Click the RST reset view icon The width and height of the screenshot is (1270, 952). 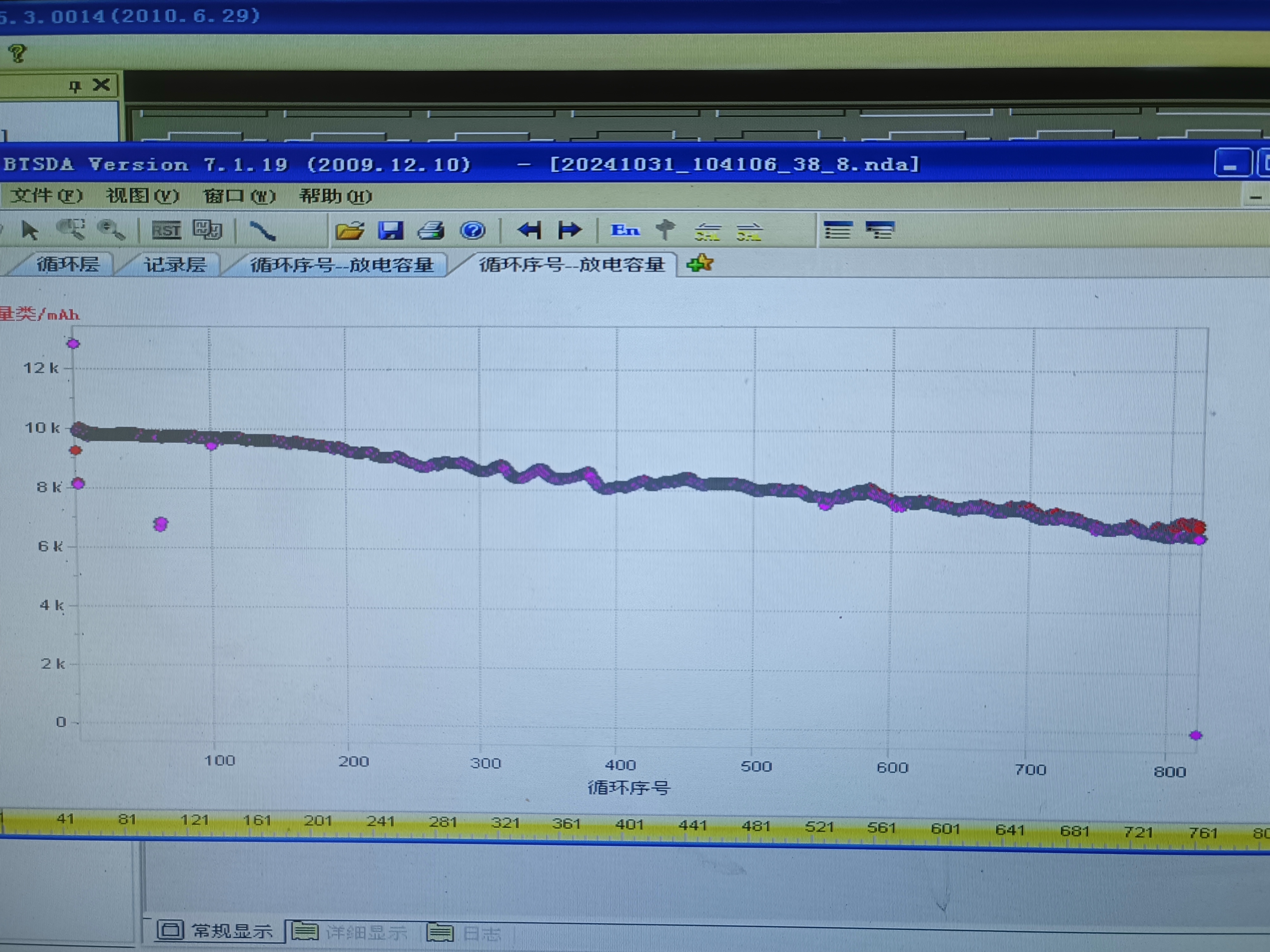pyautogui.click(x=166, y=231)
